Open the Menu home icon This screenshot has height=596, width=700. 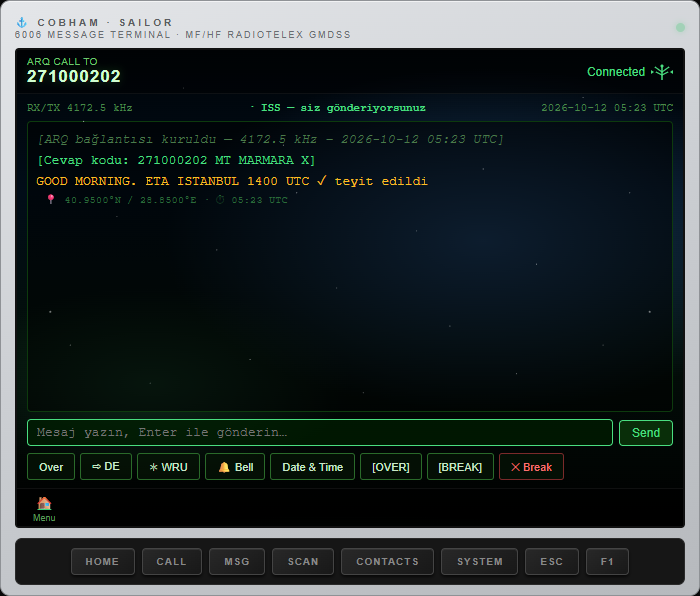tap(44, 509)
